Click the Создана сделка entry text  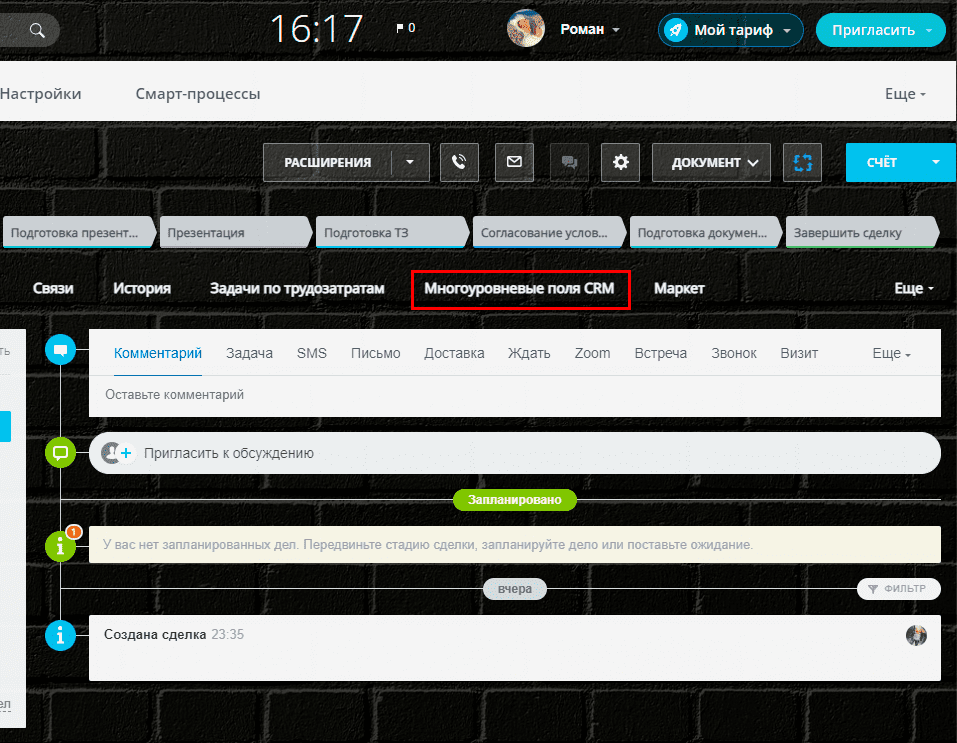155,634
